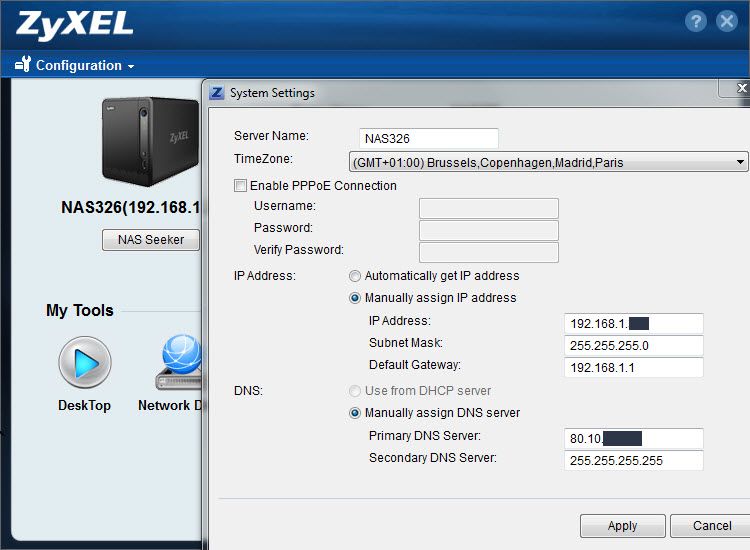This screenshot has height=550, width=750.
Task: Click the System Settings dialog Z icon
Action: click(x=217, y=93)
